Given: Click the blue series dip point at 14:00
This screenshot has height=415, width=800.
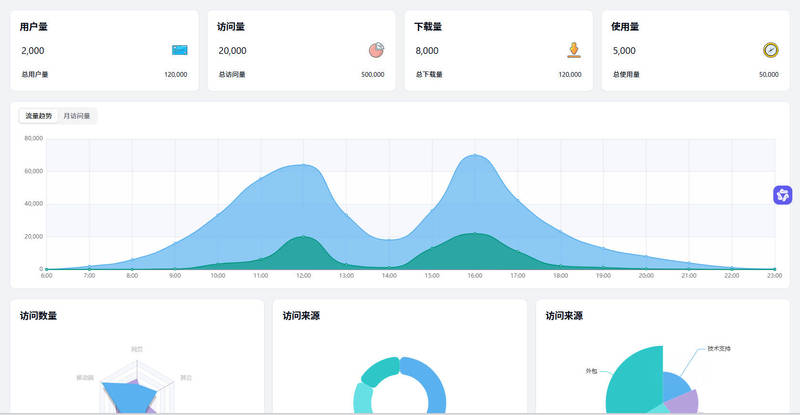Looking at the screenshot, I should pyautogui.click(x=389, y=240).
